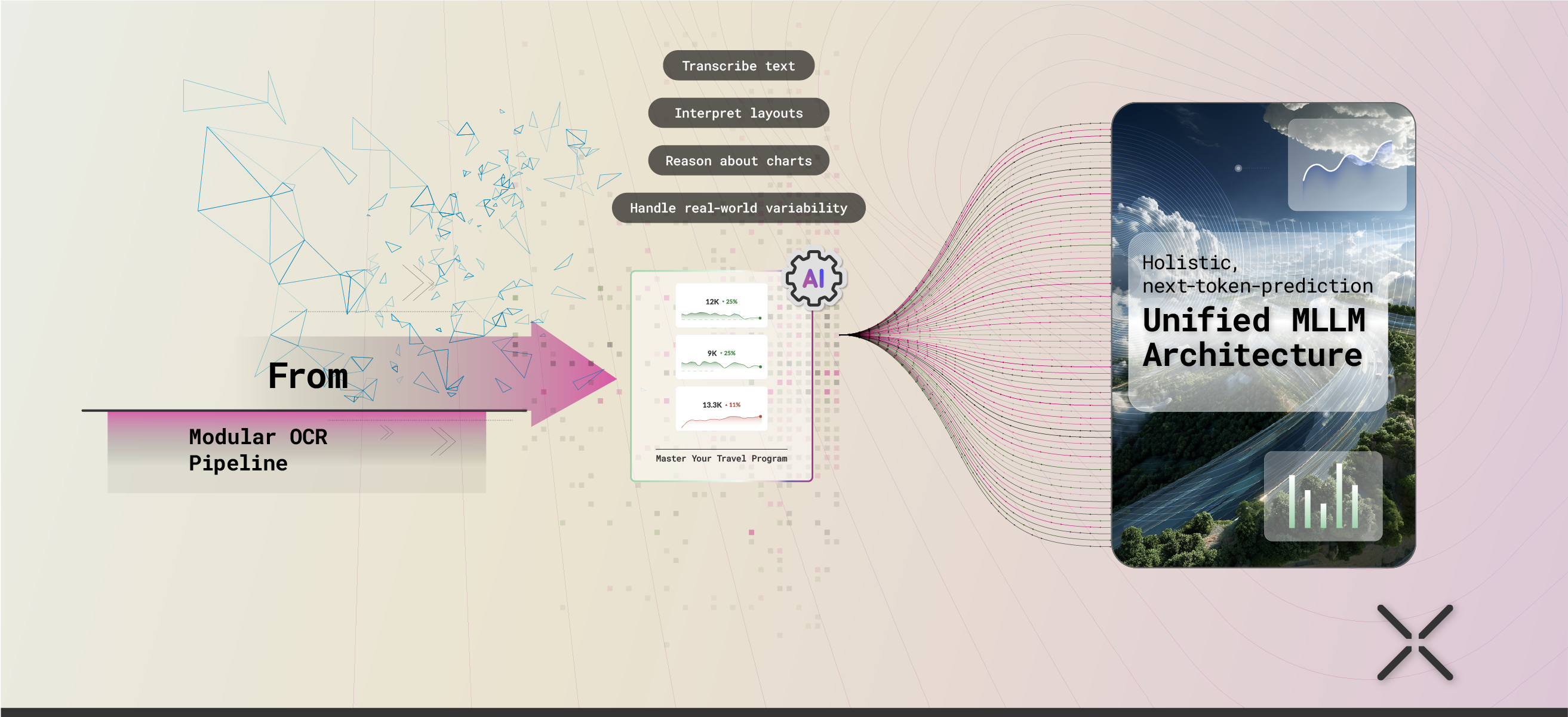The width and height of the screenshot is (1568, 717).
Task: Click the 'Modular OCR Pipeline' label
Action: [x=257, y=450]
